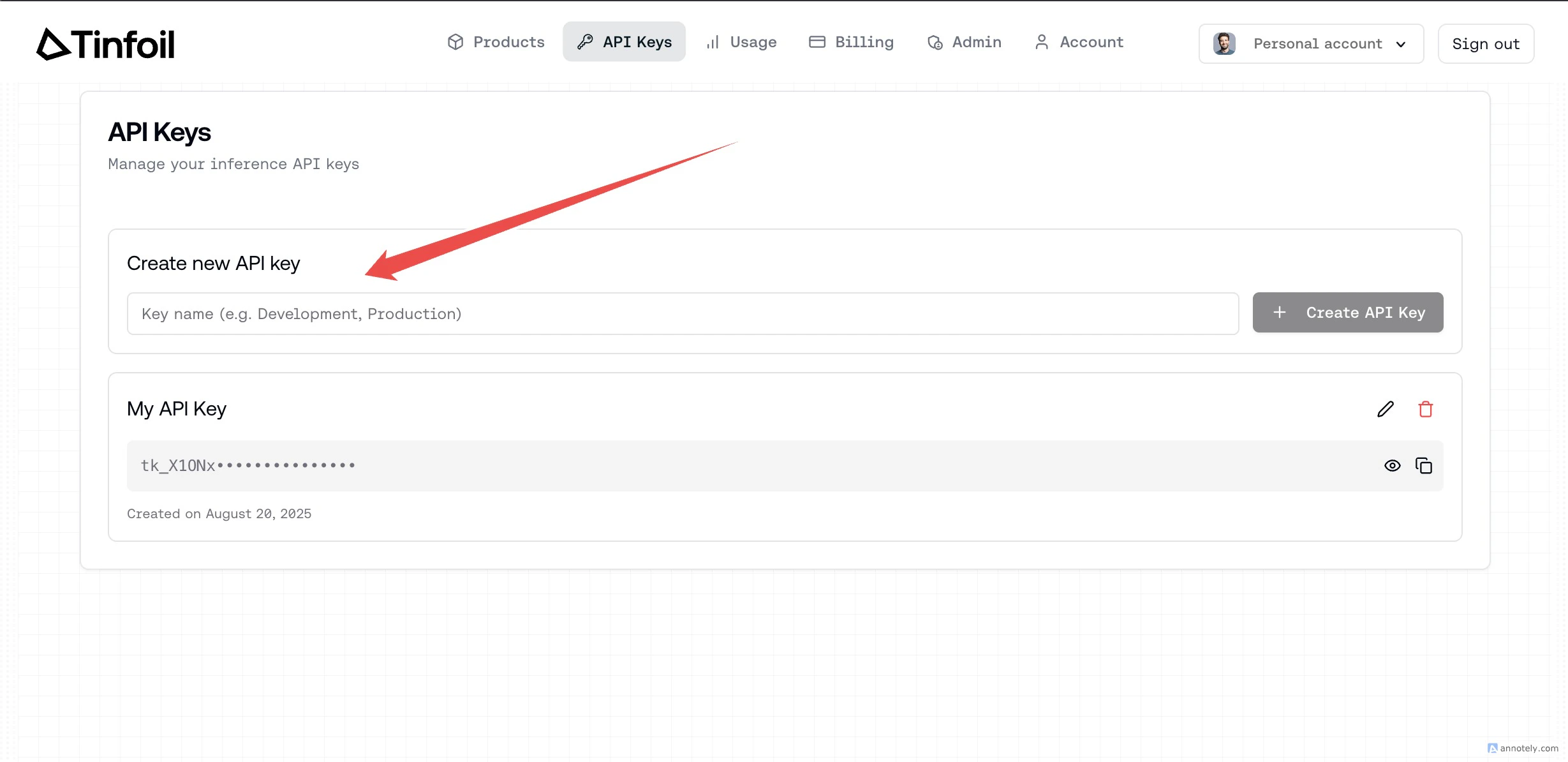Click the API Keys key icon
This screenshot has height=762, width=1568.
tap(584, 41)
